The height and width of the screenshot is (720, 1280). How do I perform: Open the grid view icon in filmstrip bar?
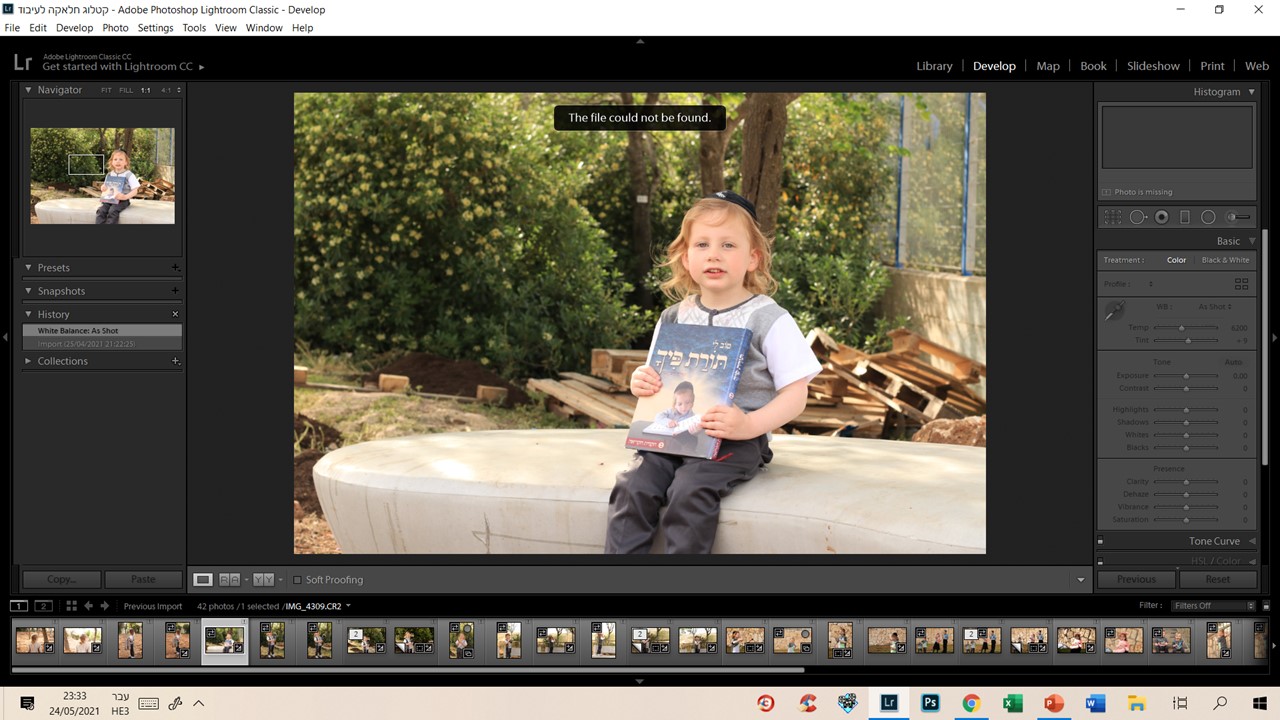tap(71, 606)
